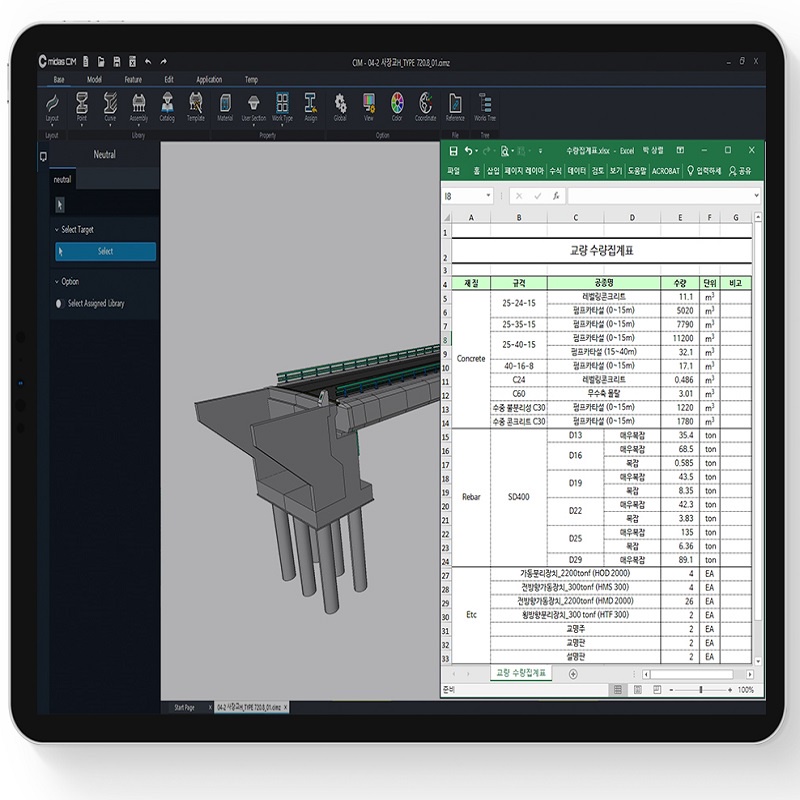The image size is (800, 800).
Task: Switch to the Model ribbon tab
Action: 94,80
